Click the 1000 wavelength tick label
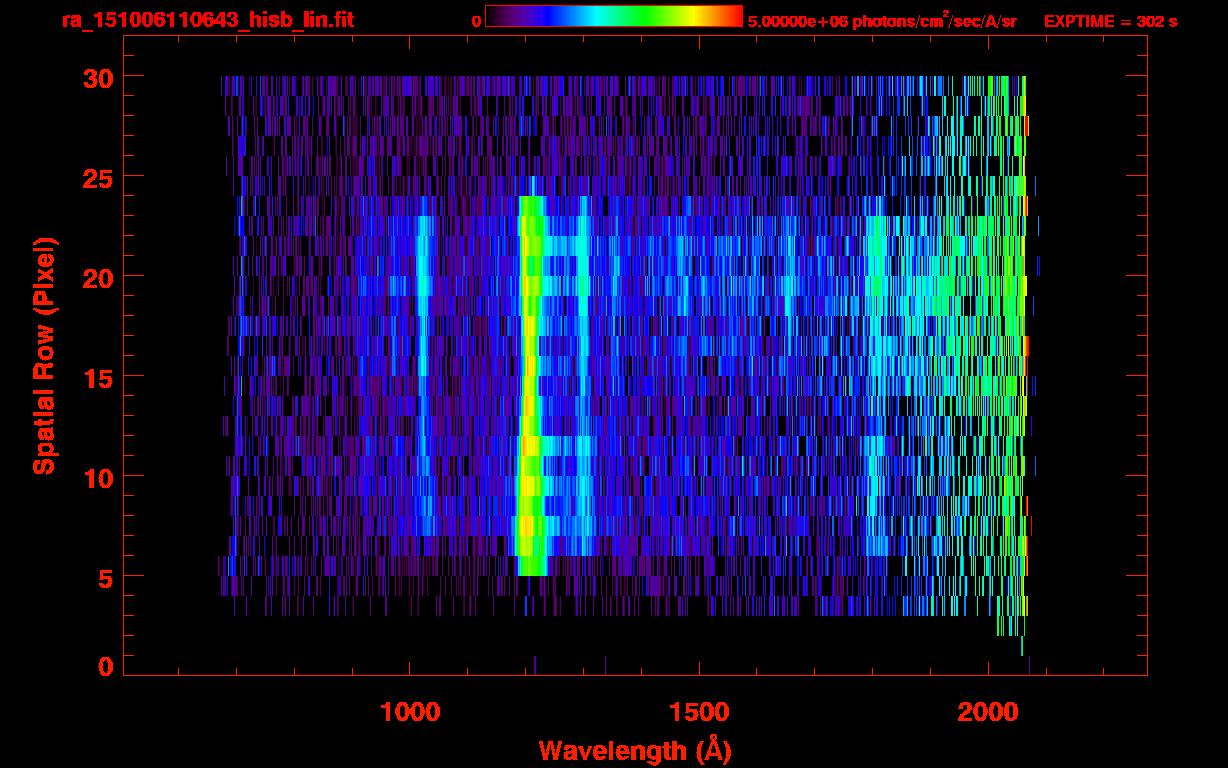 tap(410, 712)
